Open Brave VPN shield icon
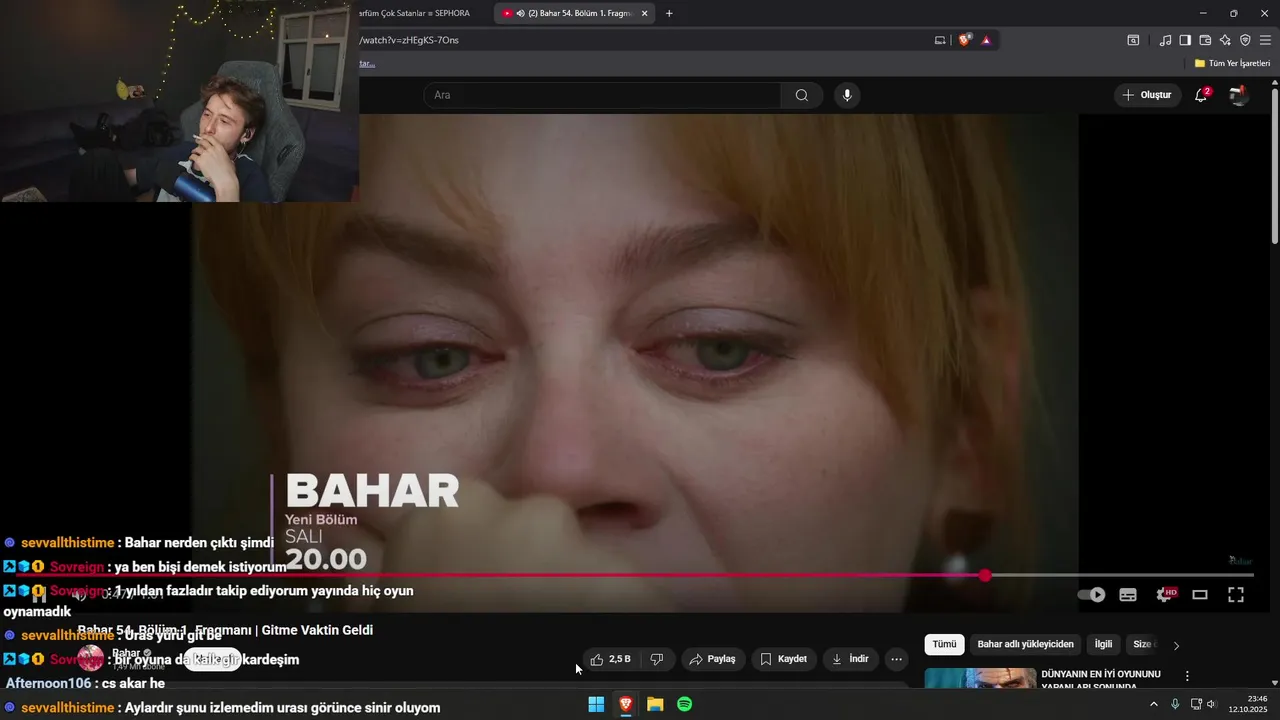The image size is (1280, 720). (1245, 40)
